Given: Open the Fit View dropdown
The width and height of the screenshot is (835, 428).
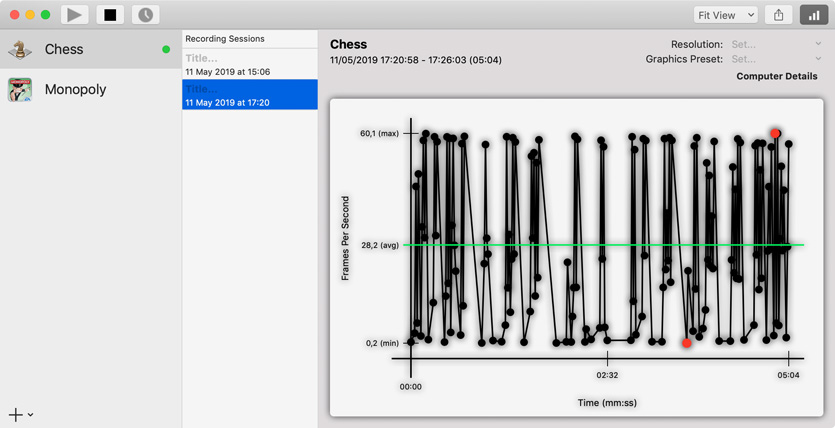Looking at the screenshot, I should [725, 15].
